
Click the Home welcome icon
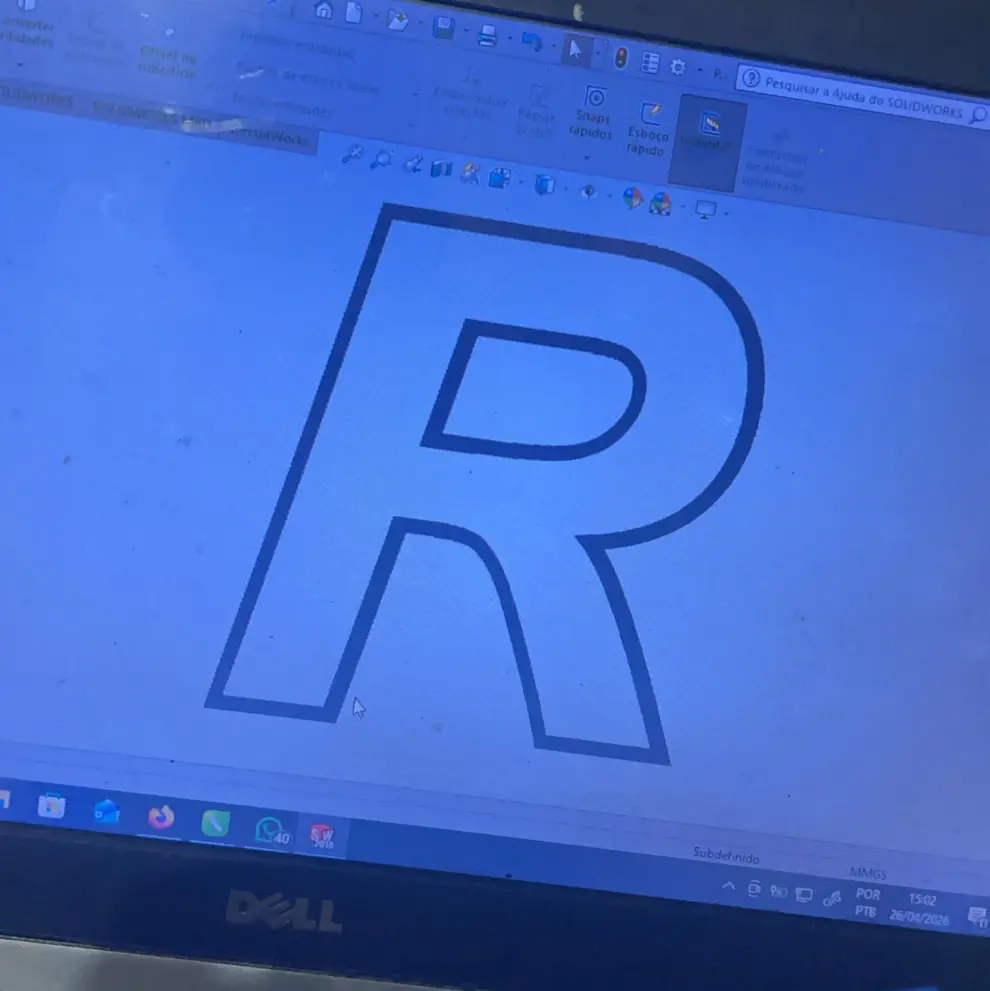point(324,9)
